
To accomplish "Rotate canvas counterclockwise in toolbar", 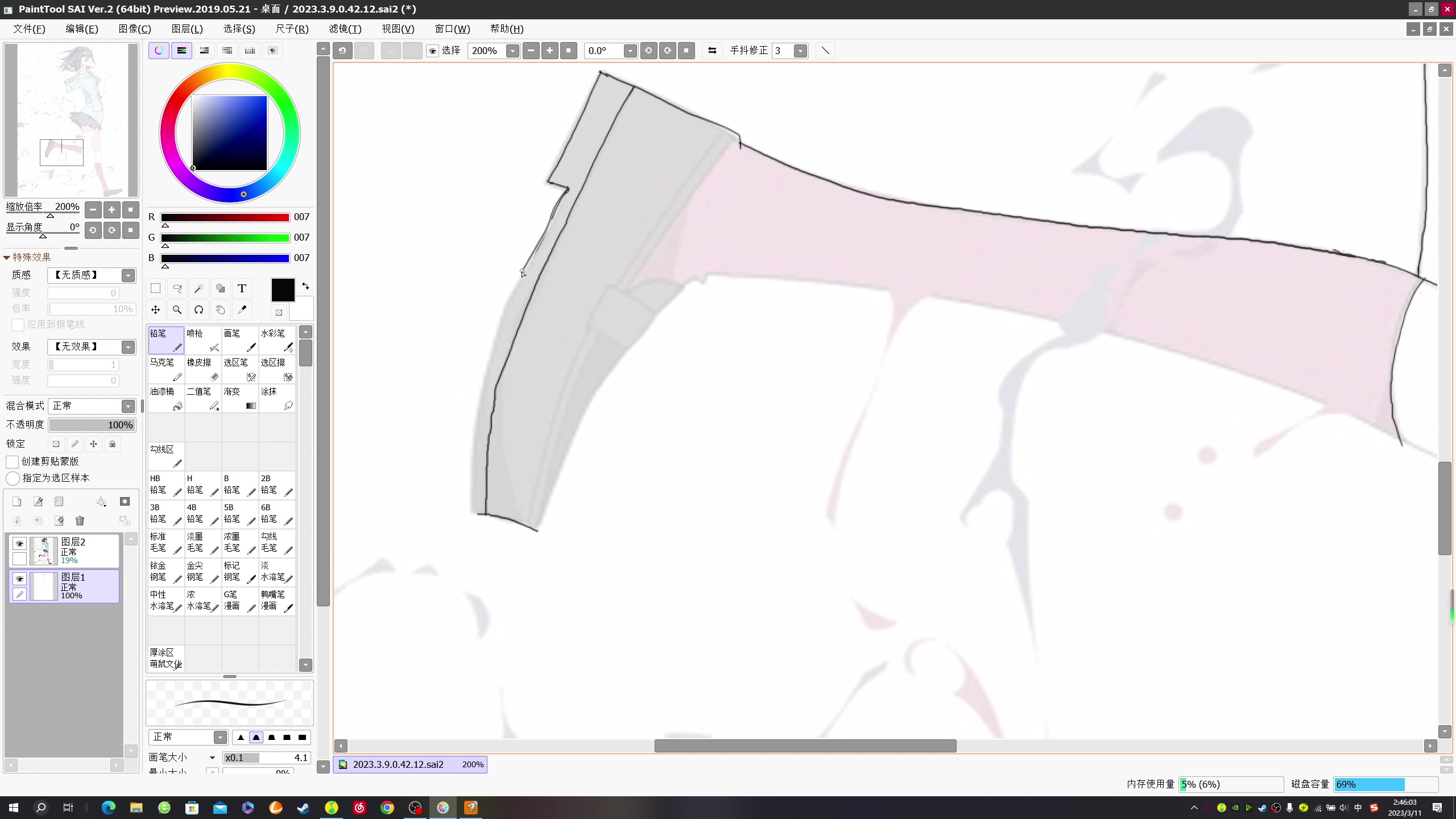I will 648,51.
